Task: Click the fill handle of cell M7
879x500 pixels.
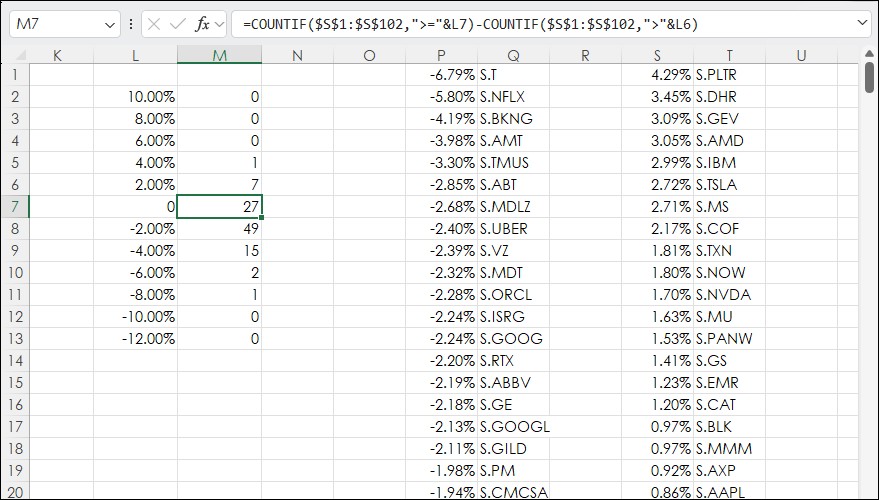Action: (x=261, y=217)
